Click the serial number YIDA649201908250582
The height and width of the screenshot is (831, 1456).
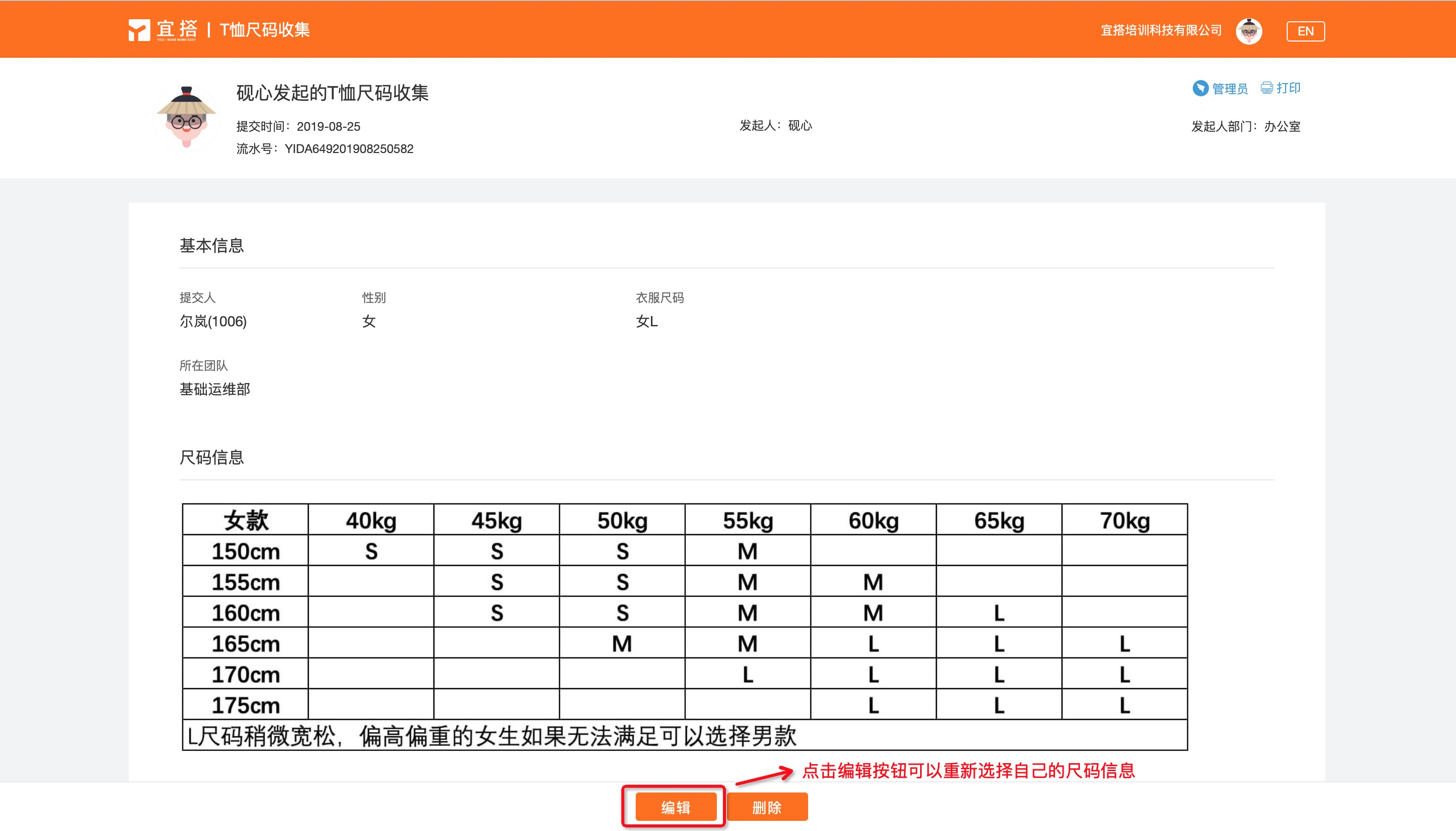348,149
